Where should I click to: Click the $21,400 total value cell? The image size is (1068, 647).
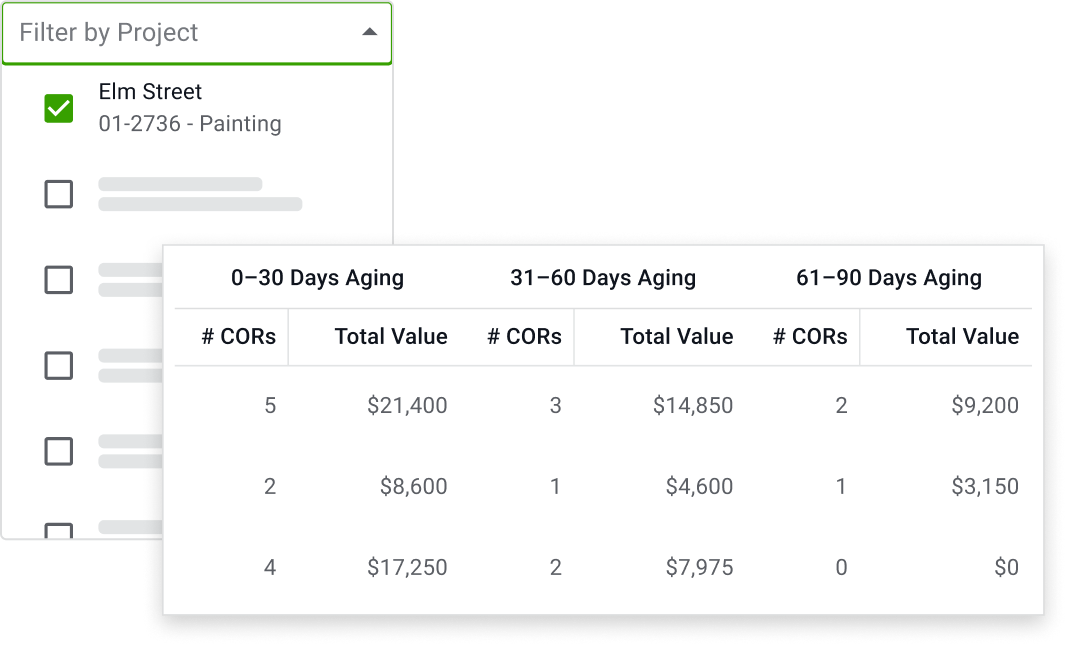407,406
